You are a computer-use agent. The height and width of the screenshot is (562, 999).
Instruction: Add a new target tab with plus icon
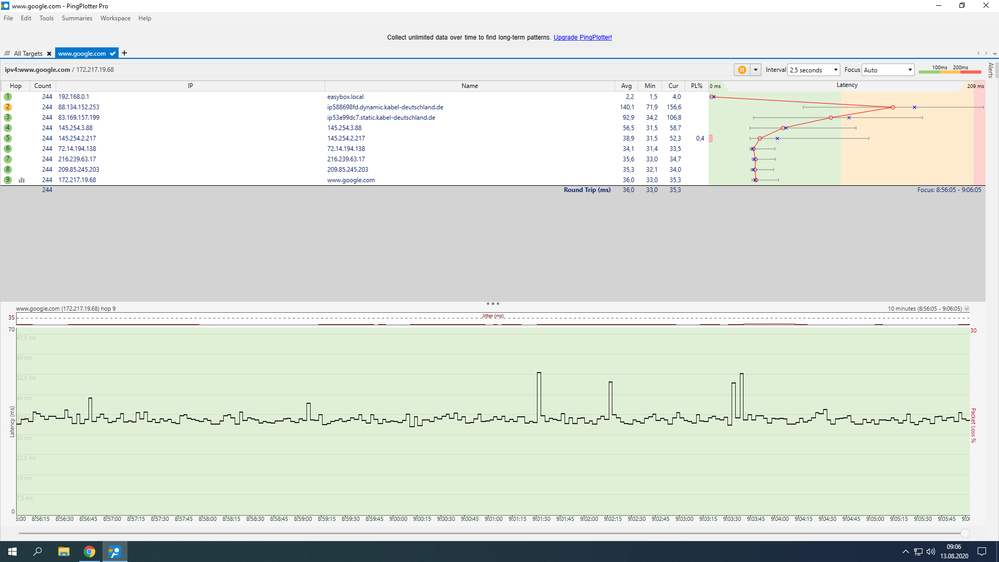pyautogui.click(x=125, y=53)
